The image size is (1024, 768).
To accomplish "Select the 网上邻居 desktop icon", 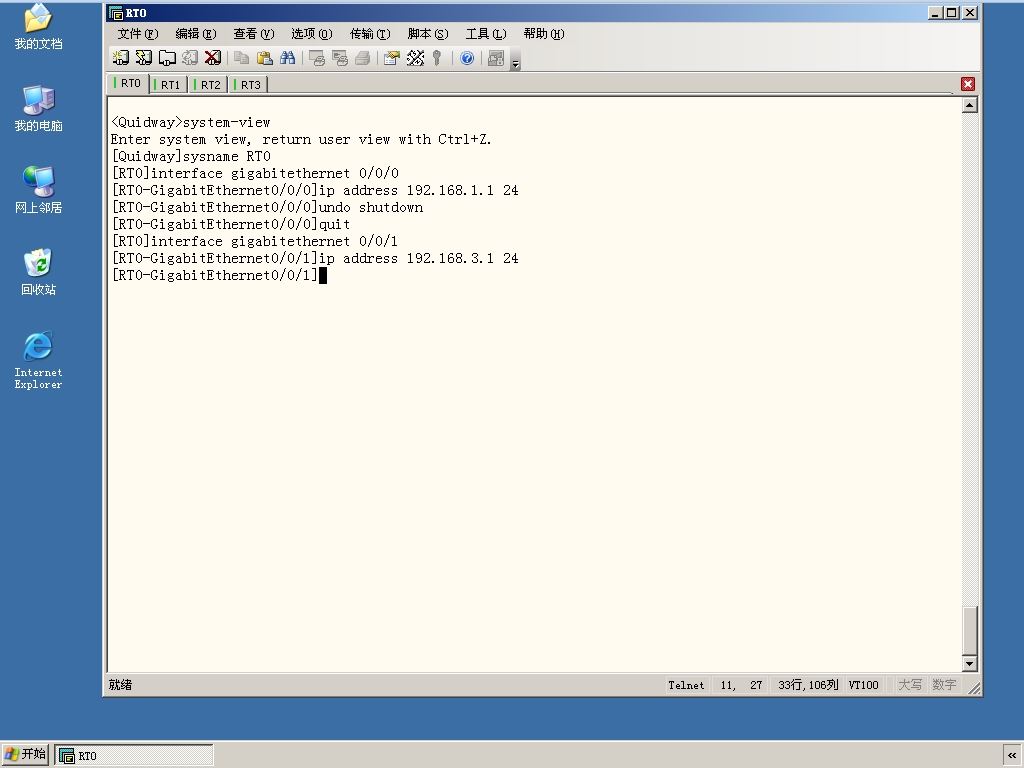I will (x=39, y=190).
